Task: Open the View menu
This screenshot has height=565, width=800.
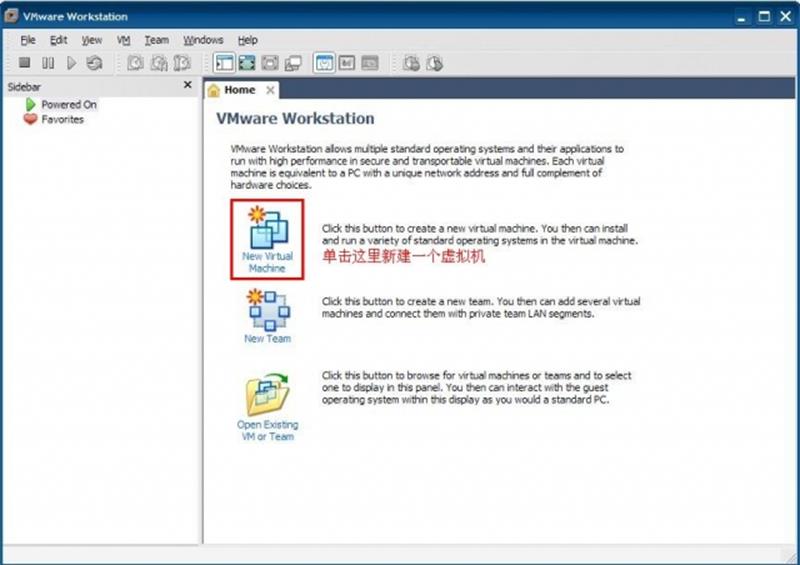Action: (x=92, y=40)
